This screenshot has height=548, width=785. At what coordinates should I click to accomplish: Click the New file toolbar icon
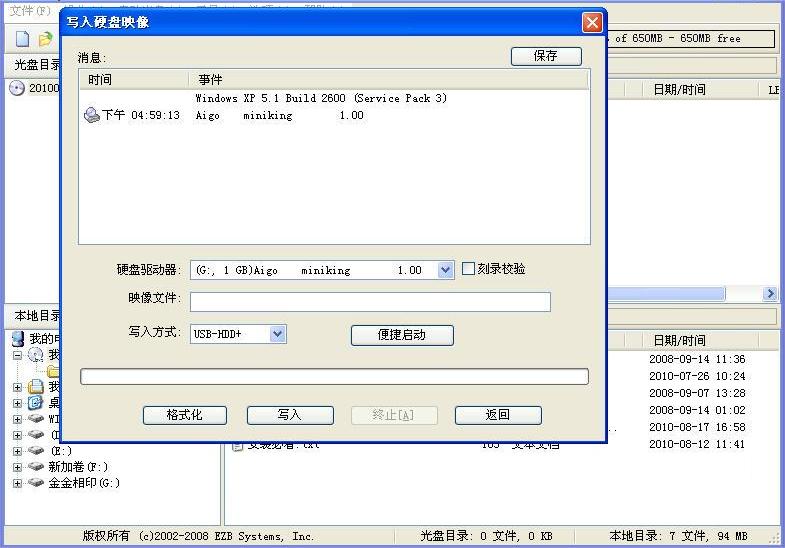22,39
